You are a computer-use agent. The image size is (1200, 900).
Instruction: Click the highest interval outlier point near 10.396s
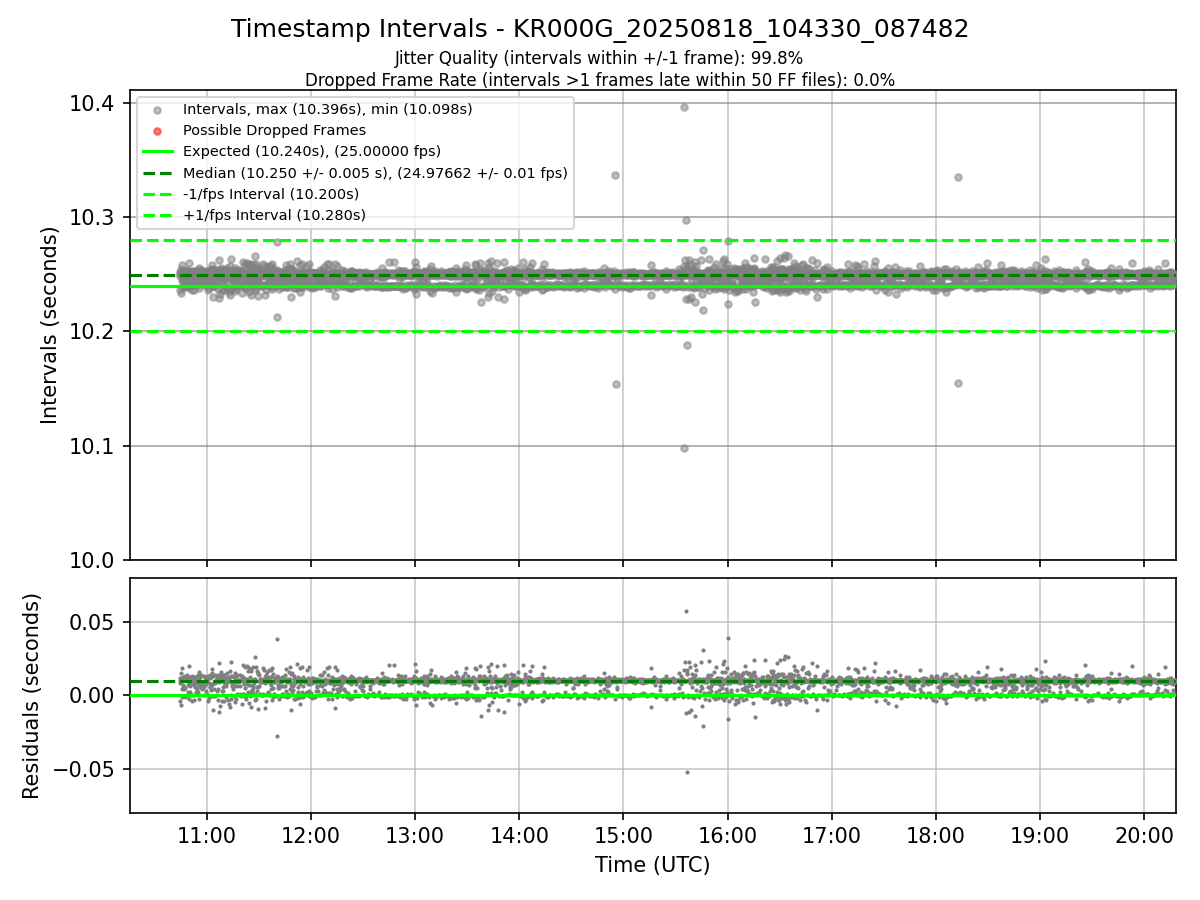tap(684, 107)
